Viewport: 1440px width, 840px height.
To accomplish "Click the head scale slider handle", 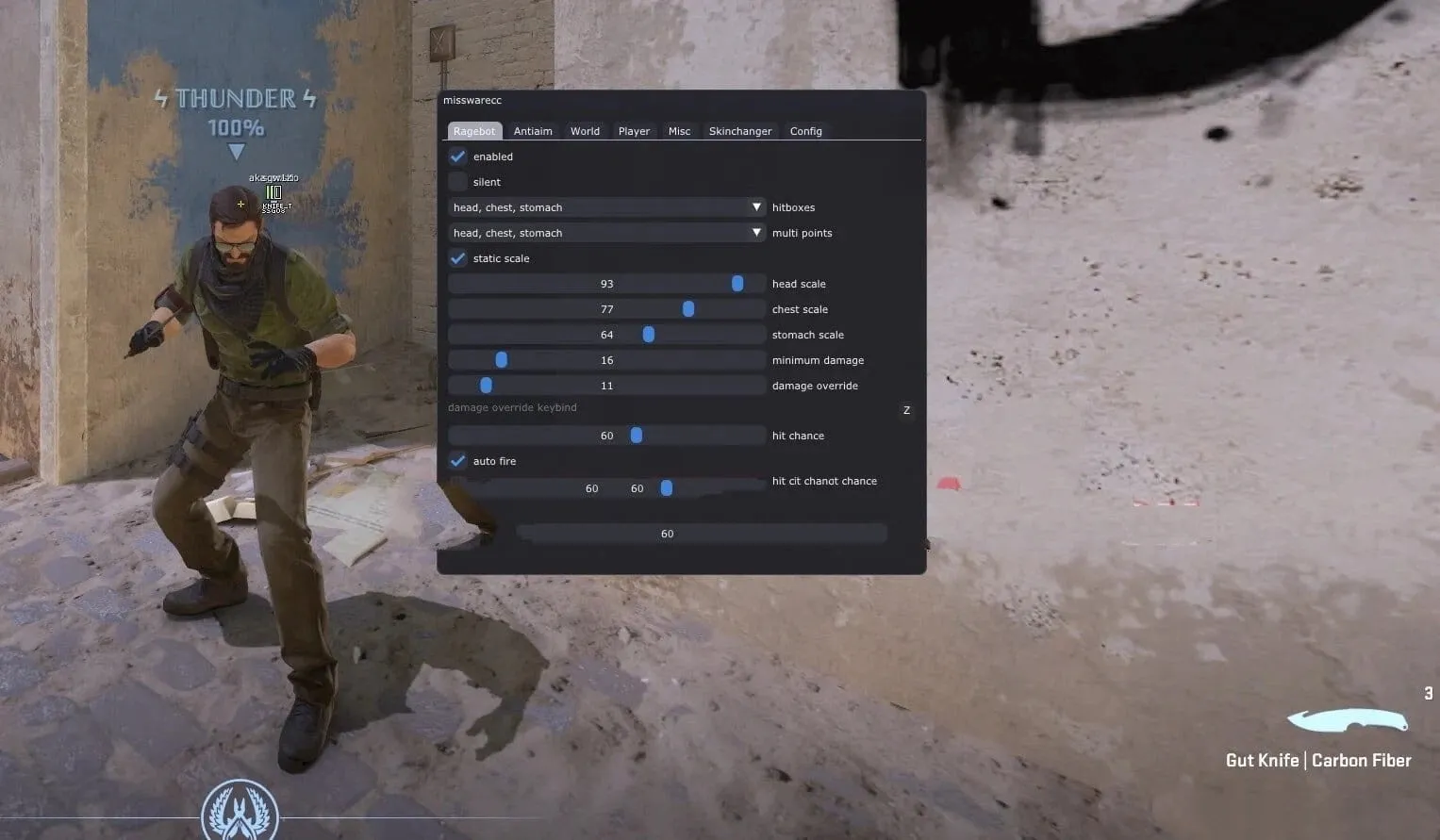I will click(737, 284).
